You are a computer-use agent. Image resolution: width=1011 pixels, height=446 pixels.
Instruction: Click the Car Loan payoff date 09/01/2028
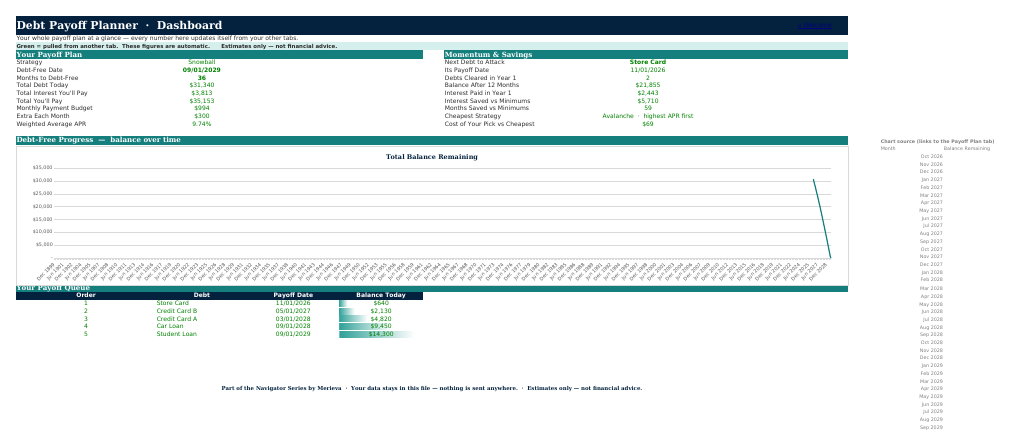pyautogui.click(x=293, y=326)
